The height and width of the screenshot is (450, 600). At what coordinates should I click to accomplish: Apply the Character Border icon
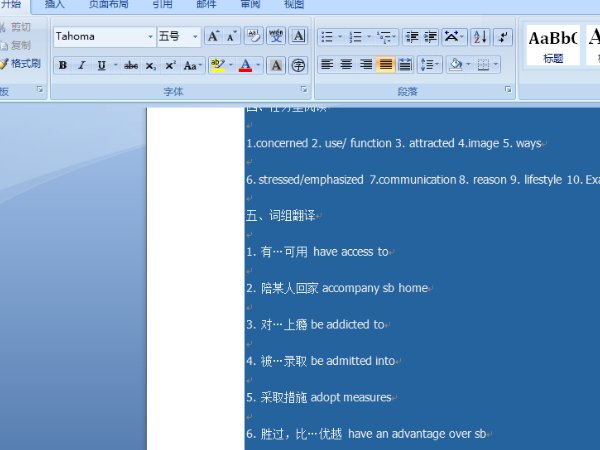(x=298, y=37)
